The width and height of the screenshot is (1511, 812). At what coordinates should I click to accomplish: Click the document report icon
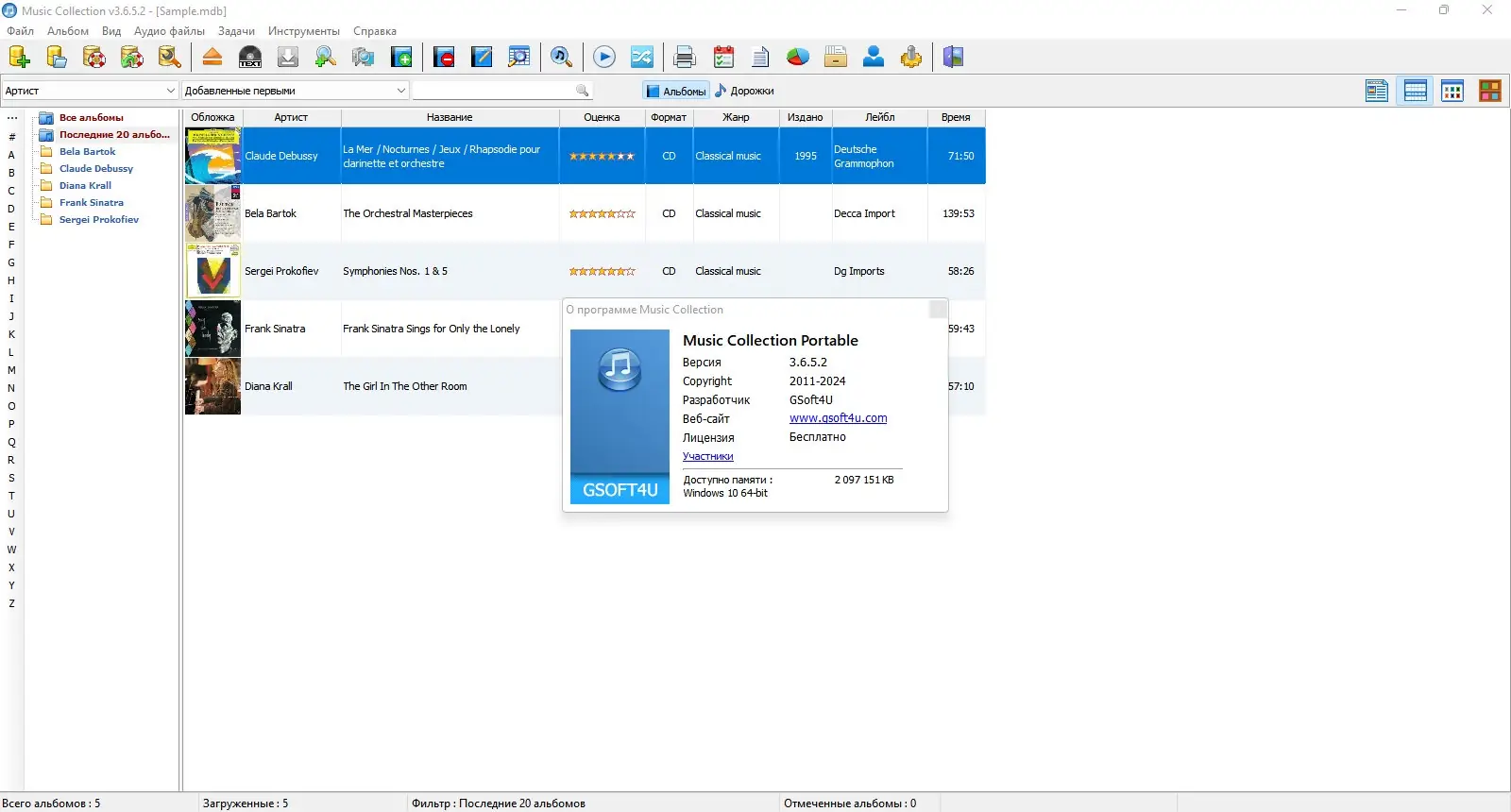[760, 57]
